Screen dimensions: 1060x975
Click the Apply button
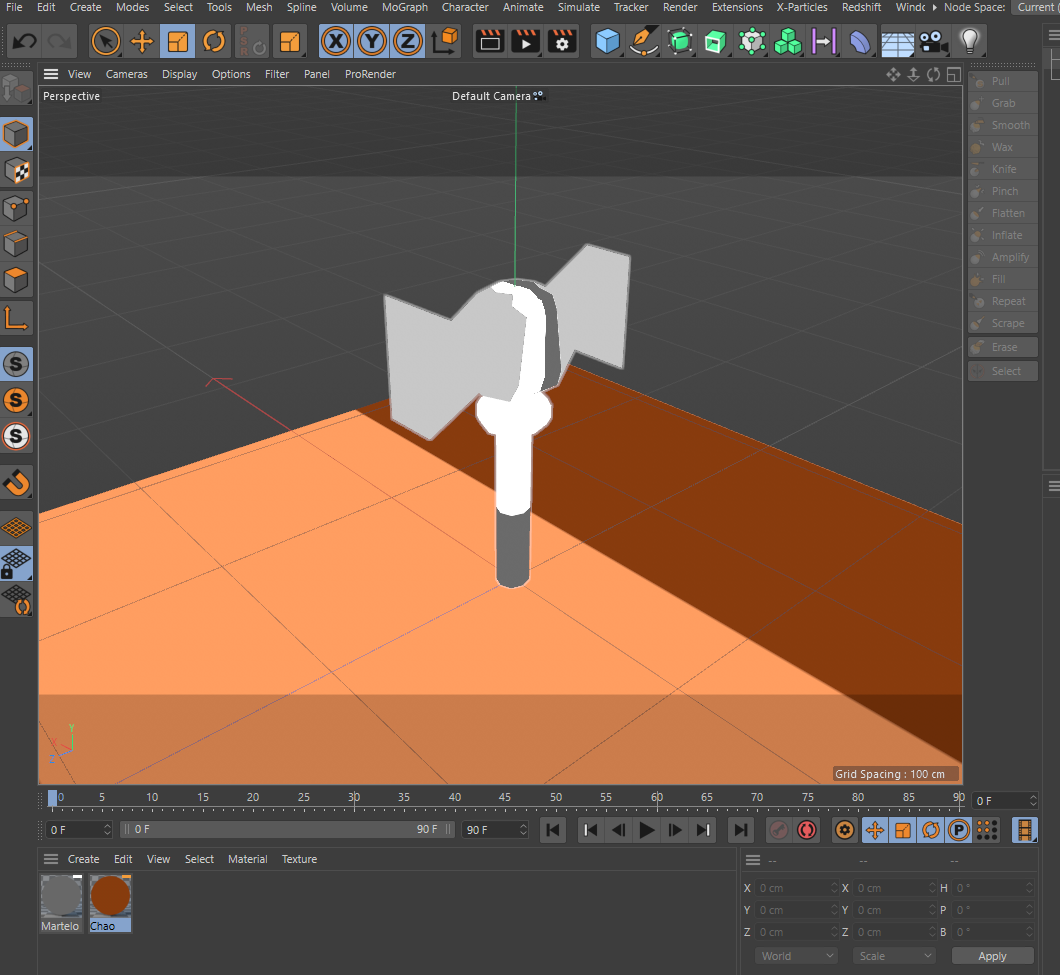coord(992,956)
